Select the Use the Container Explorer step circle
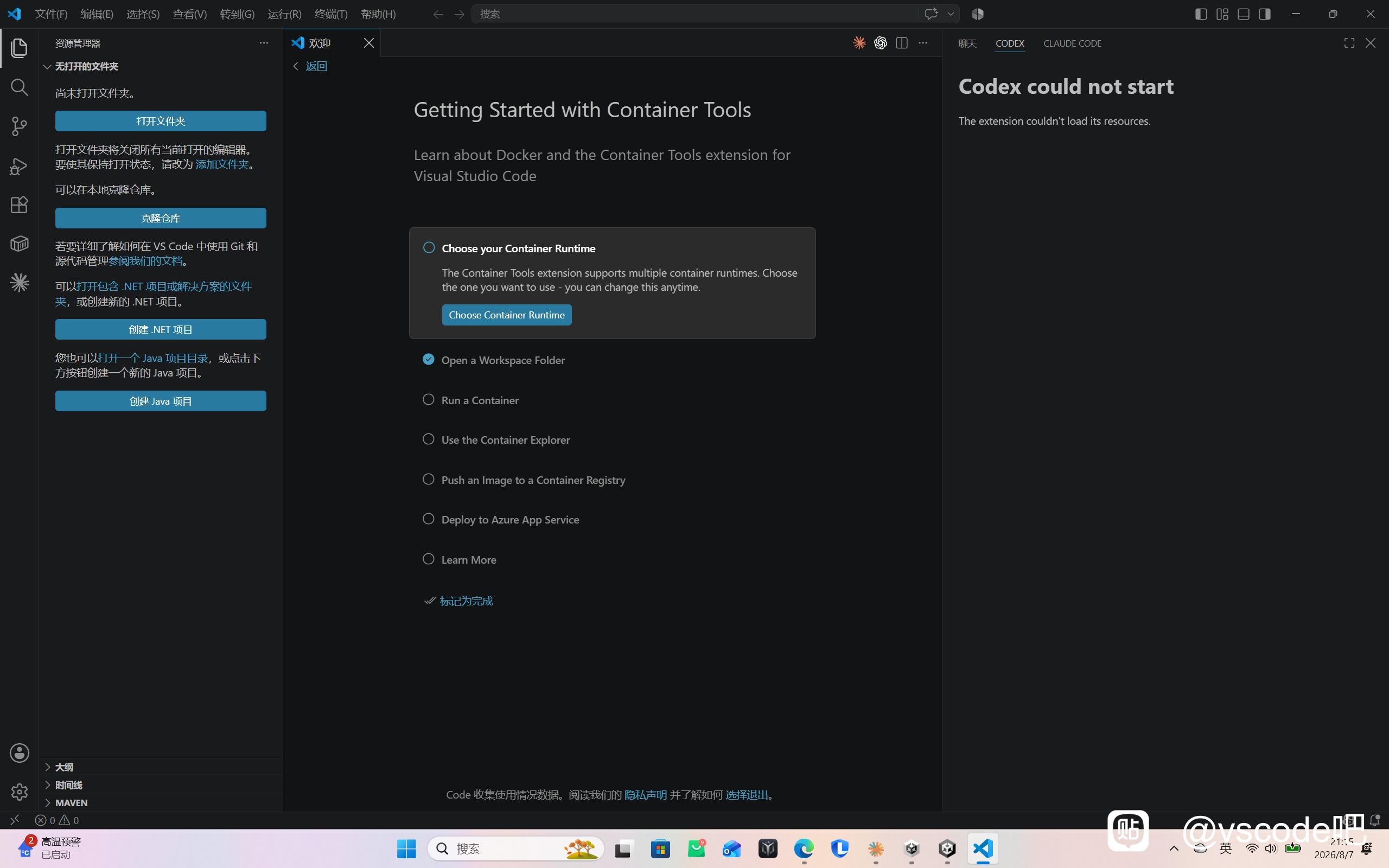 point(429,439)
